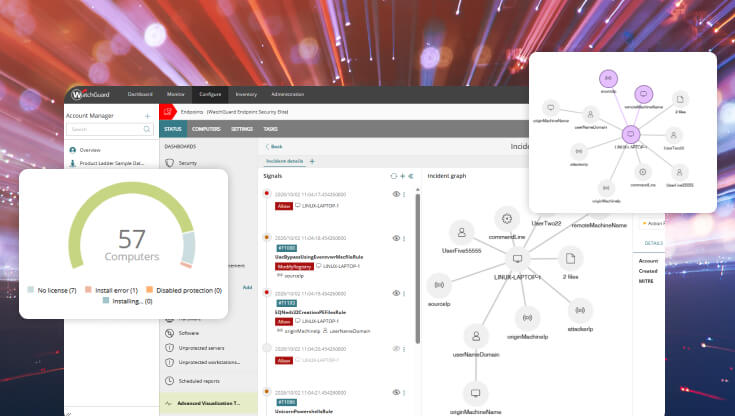The width and height of the screenshot is (735, 416).
Task: Refresh the Signals list
Action: coord(394,175)
